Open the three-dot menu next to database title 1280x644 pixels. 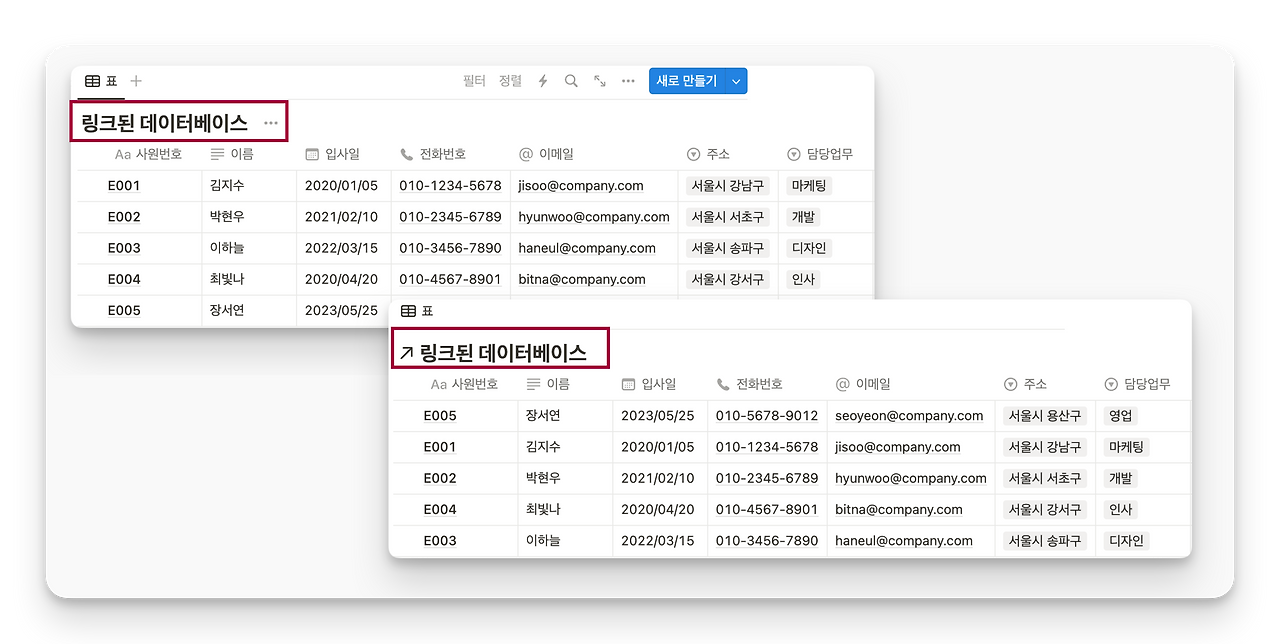(x=271, y=123)
